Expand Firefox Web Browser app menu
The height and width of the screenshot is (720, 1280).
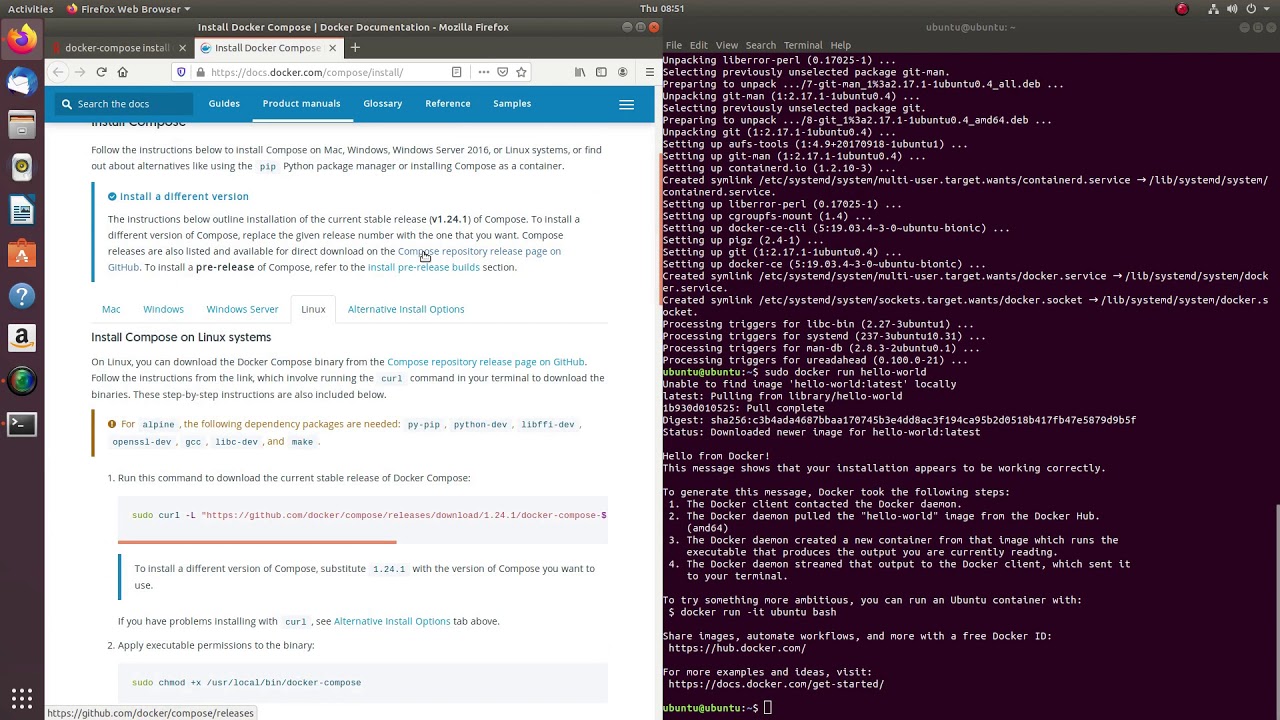(x=128, y=9)
